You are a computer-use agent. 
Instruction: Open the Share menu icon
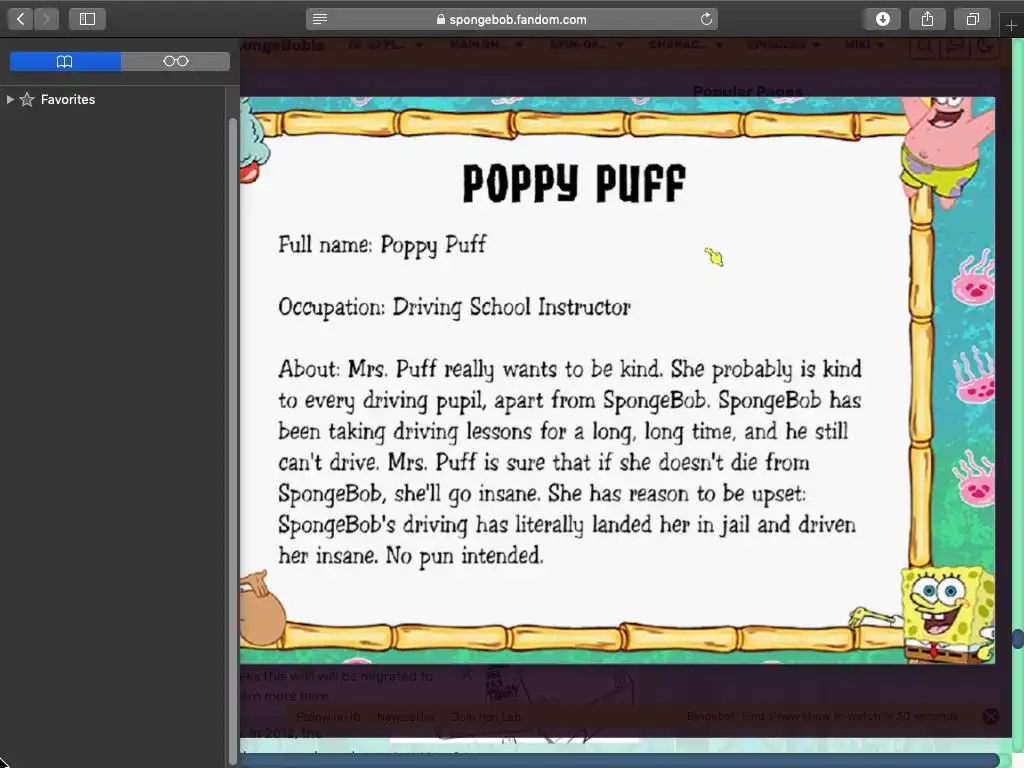click(927, 19)
